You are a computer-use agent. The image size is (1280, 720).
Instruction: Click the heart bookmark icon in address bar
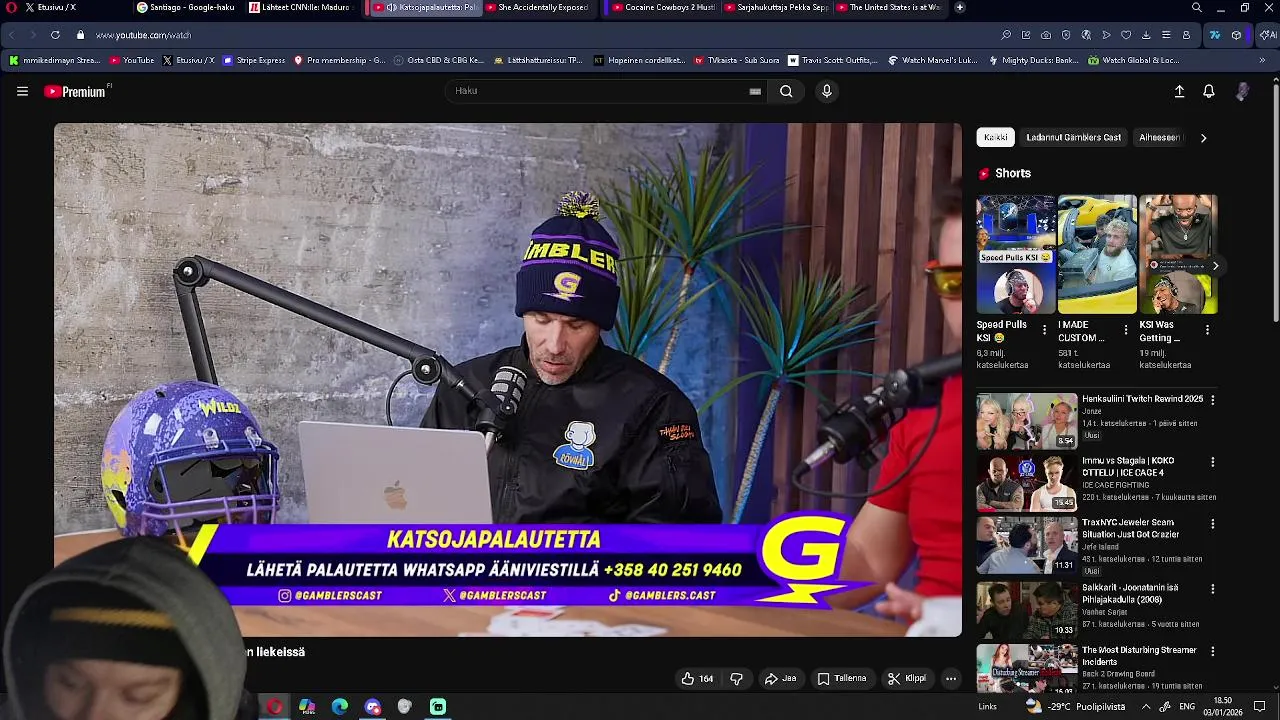(x=1126, y=35)
